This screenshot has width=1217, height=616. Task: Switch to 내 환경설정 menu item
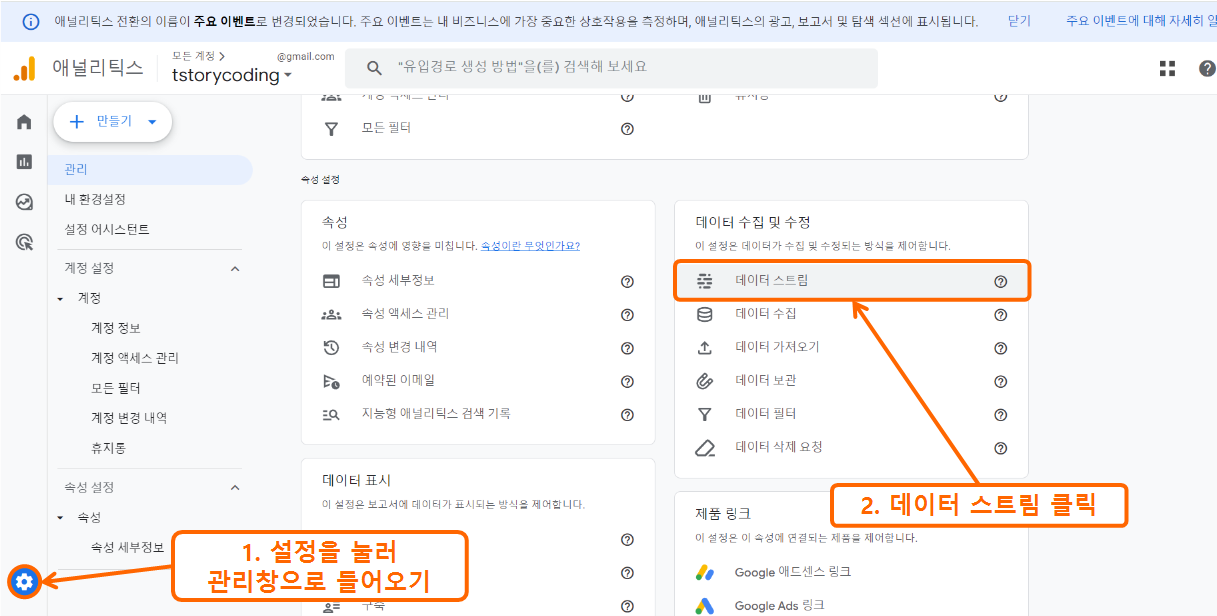tap(97, 198)
